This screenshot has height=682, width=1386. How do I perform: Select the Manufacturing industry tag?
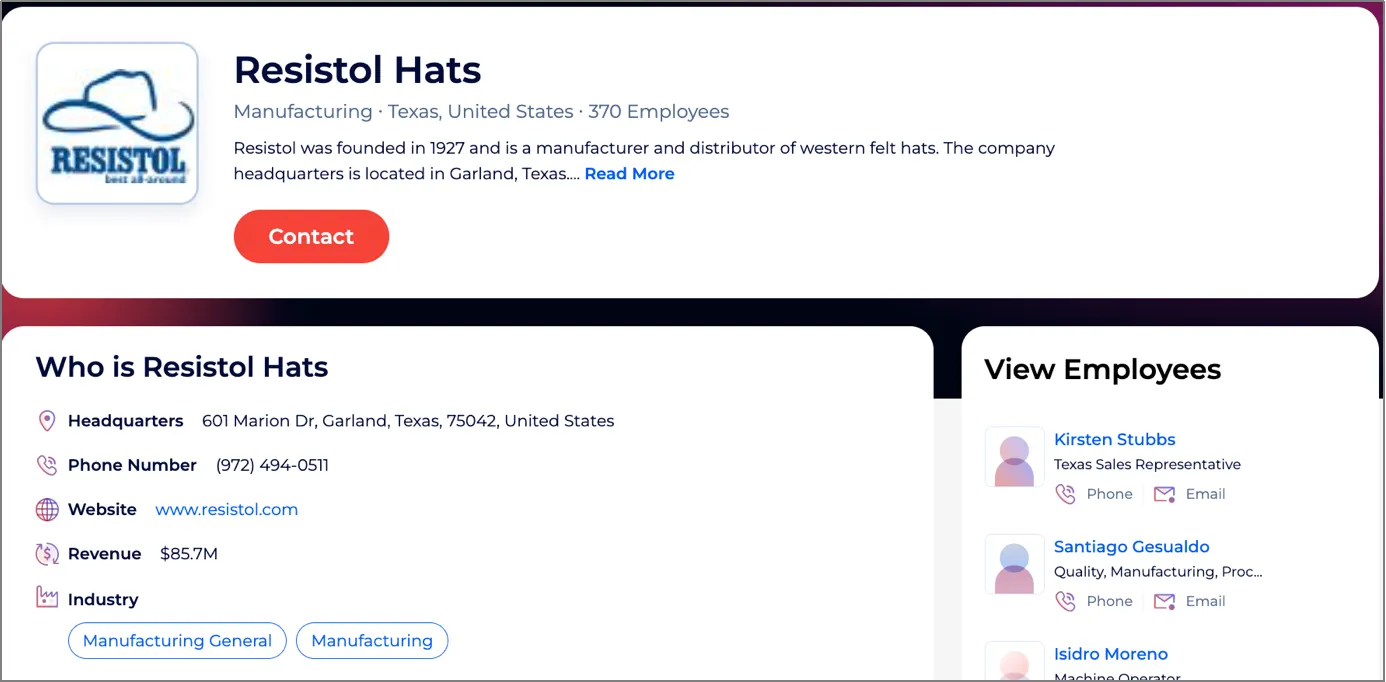click(372, 641)
